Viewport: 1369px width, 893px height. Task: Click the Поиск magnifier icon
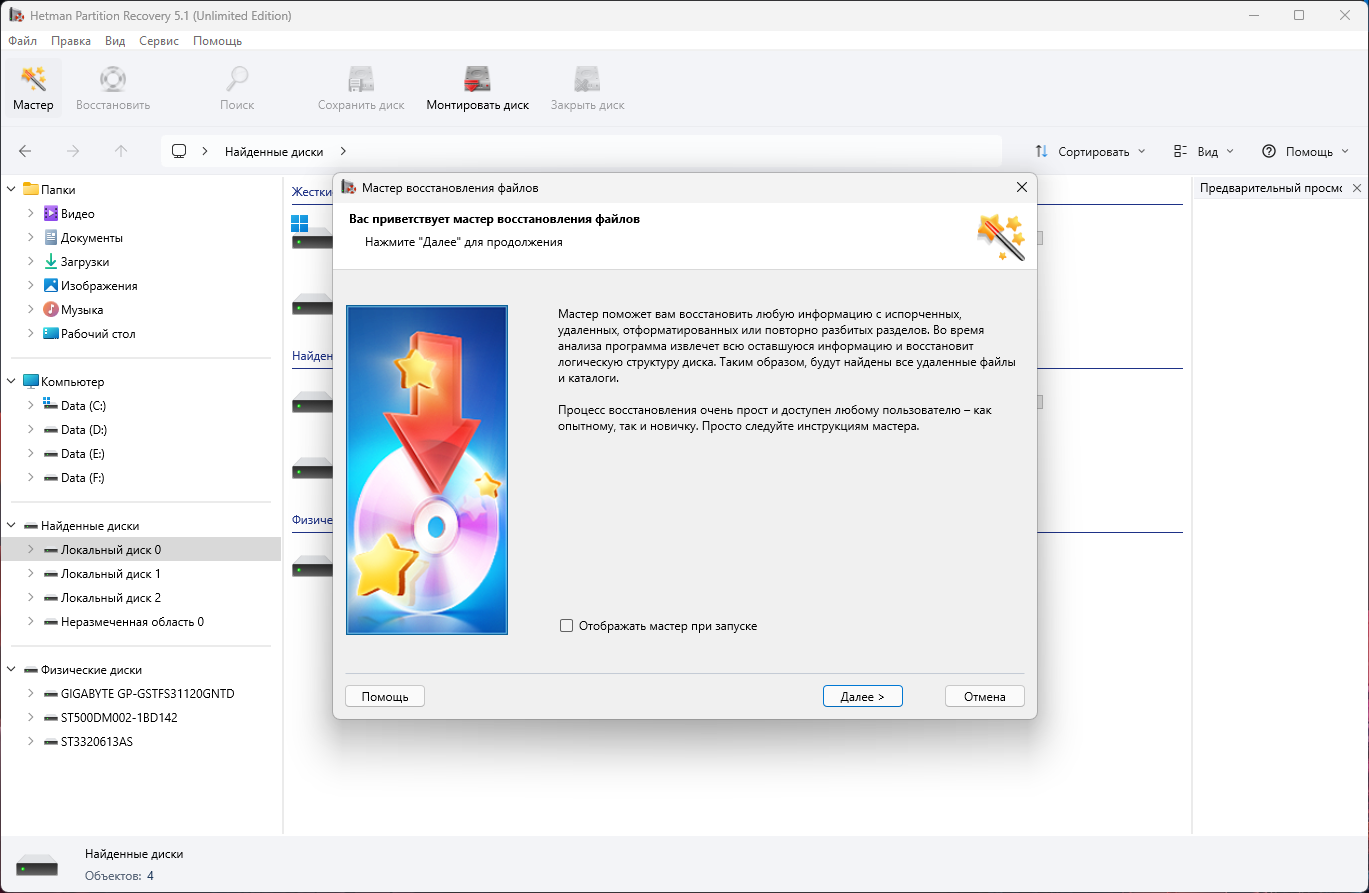[237, 79]
